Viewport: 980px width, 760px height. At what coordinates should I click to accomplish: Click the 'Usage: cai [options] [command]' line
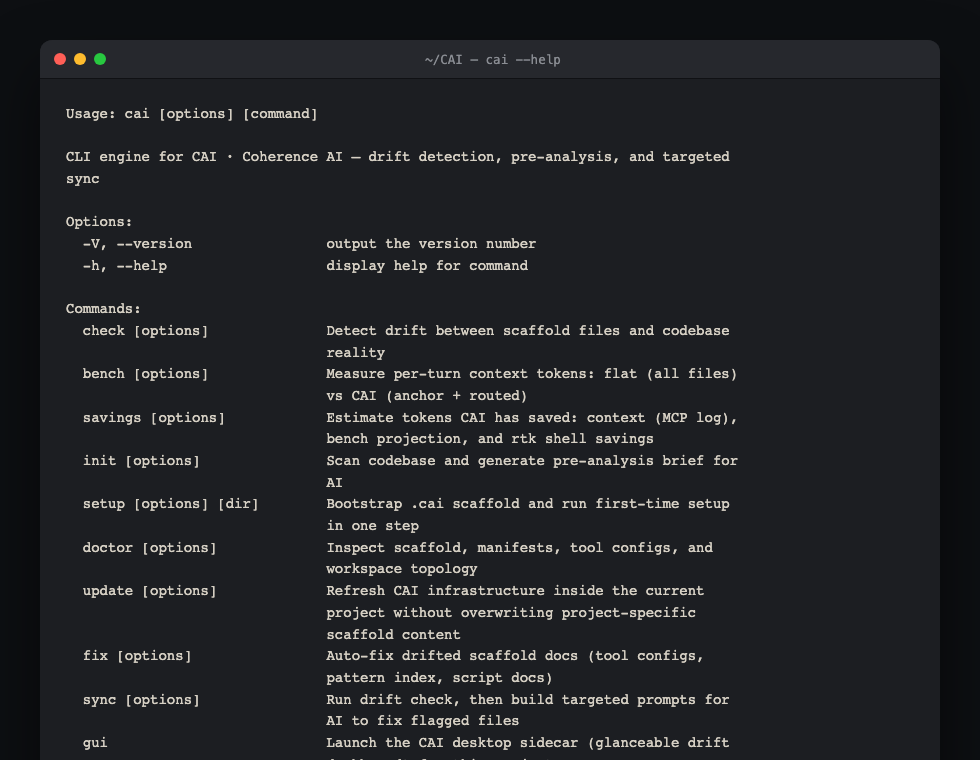click(192, 114)
